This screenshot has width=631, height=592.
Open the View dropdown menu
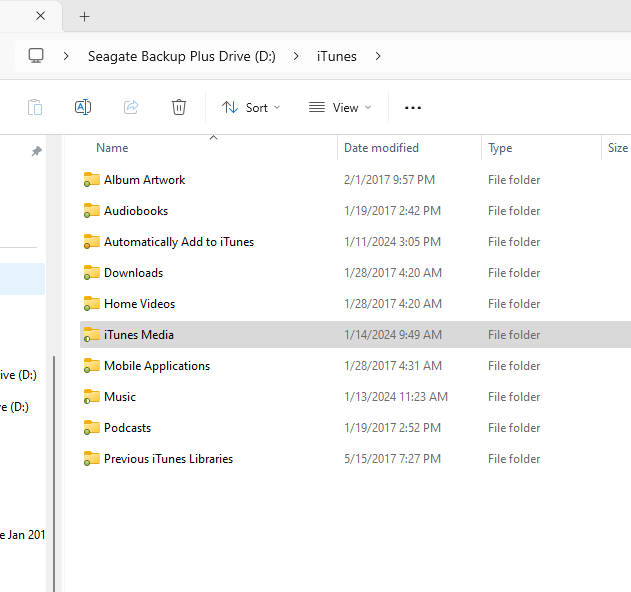click(340, 107)
